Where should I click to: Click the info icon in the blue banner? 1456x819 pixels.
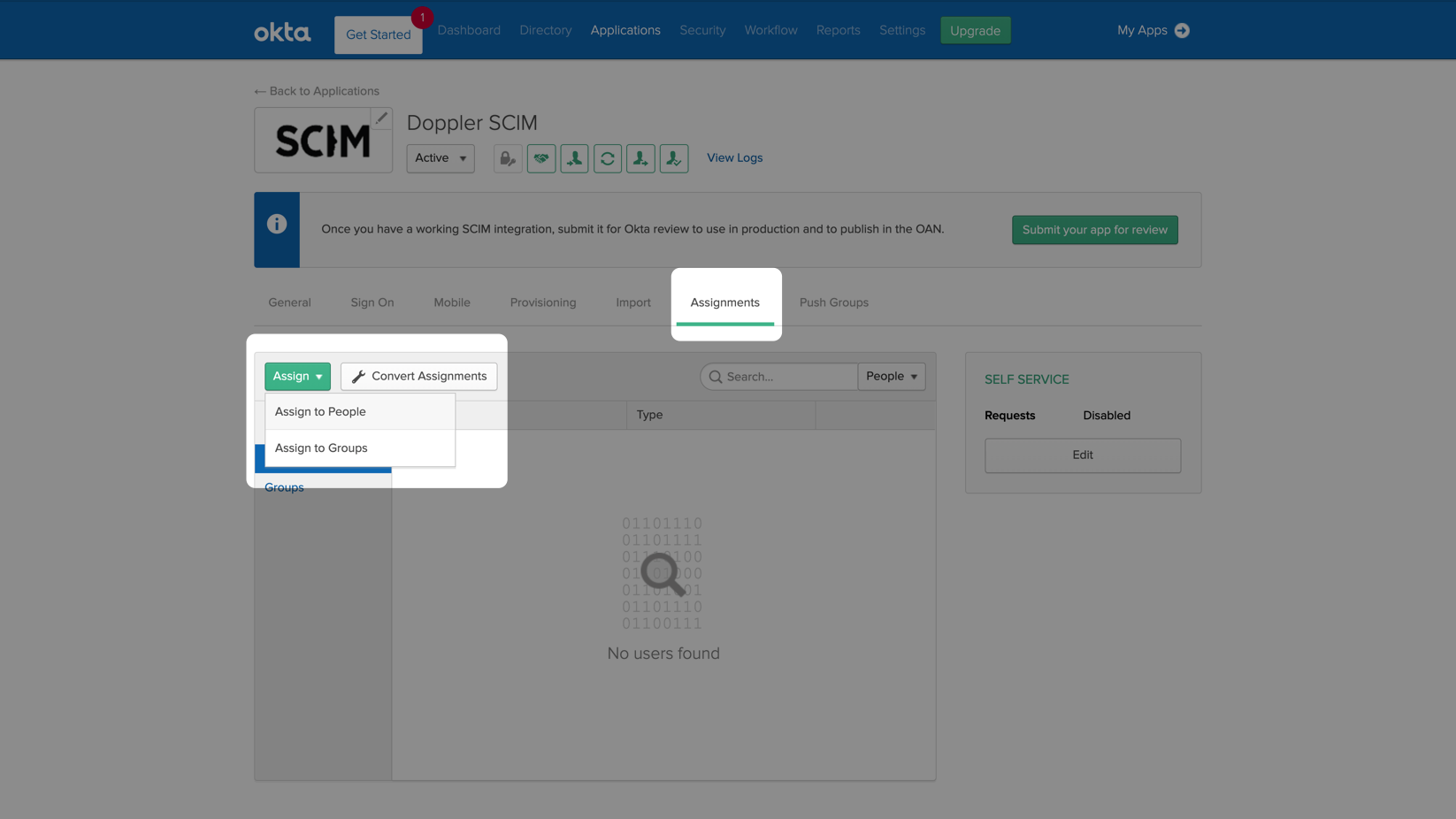277,224
